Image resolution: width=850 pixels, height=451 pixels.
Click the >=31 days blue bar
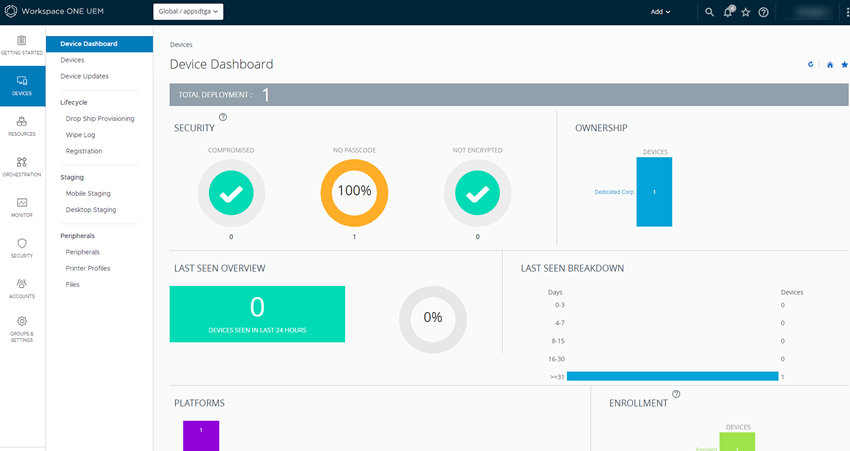(x=672, y=376)
